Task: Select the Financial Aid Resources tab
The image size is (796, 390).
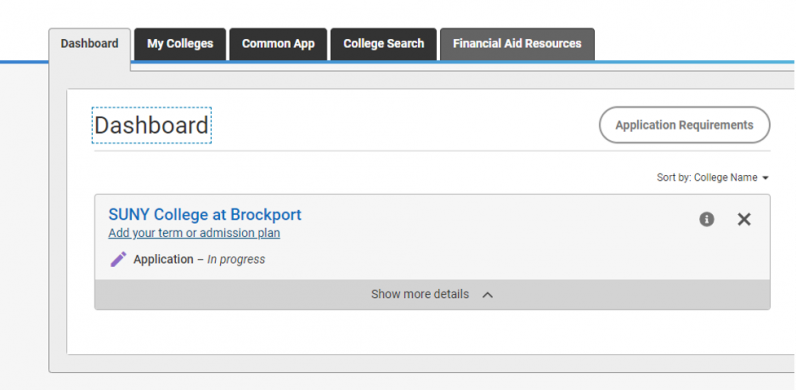Action: [x=517, y=44]
